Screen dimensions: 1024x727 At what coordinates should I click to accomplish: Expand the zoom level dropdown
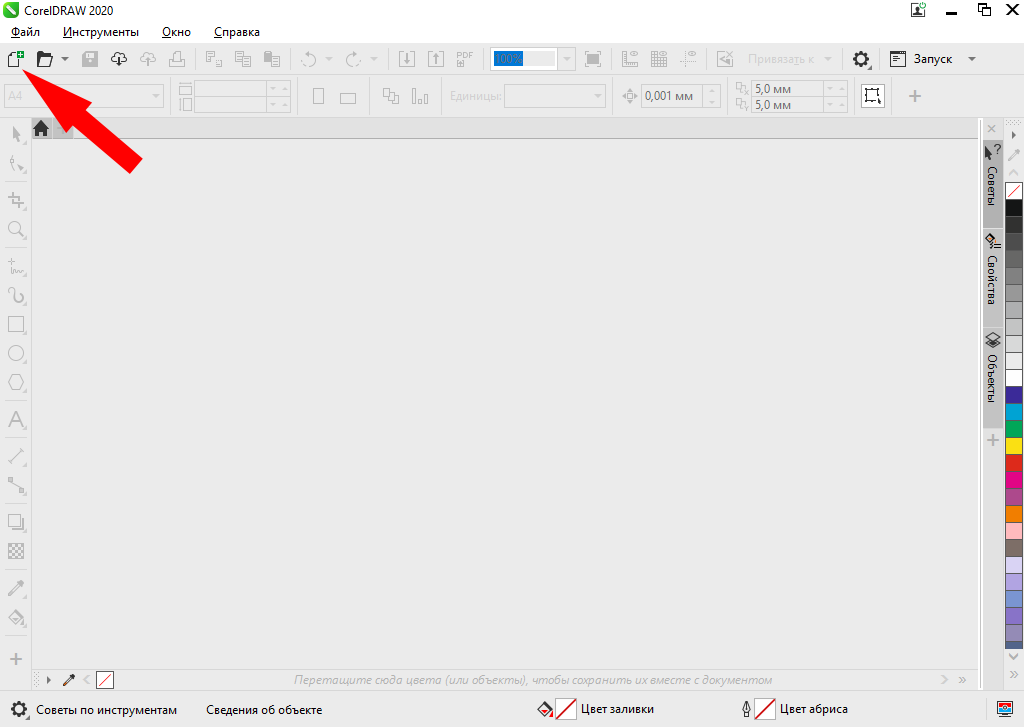point(567,59)
